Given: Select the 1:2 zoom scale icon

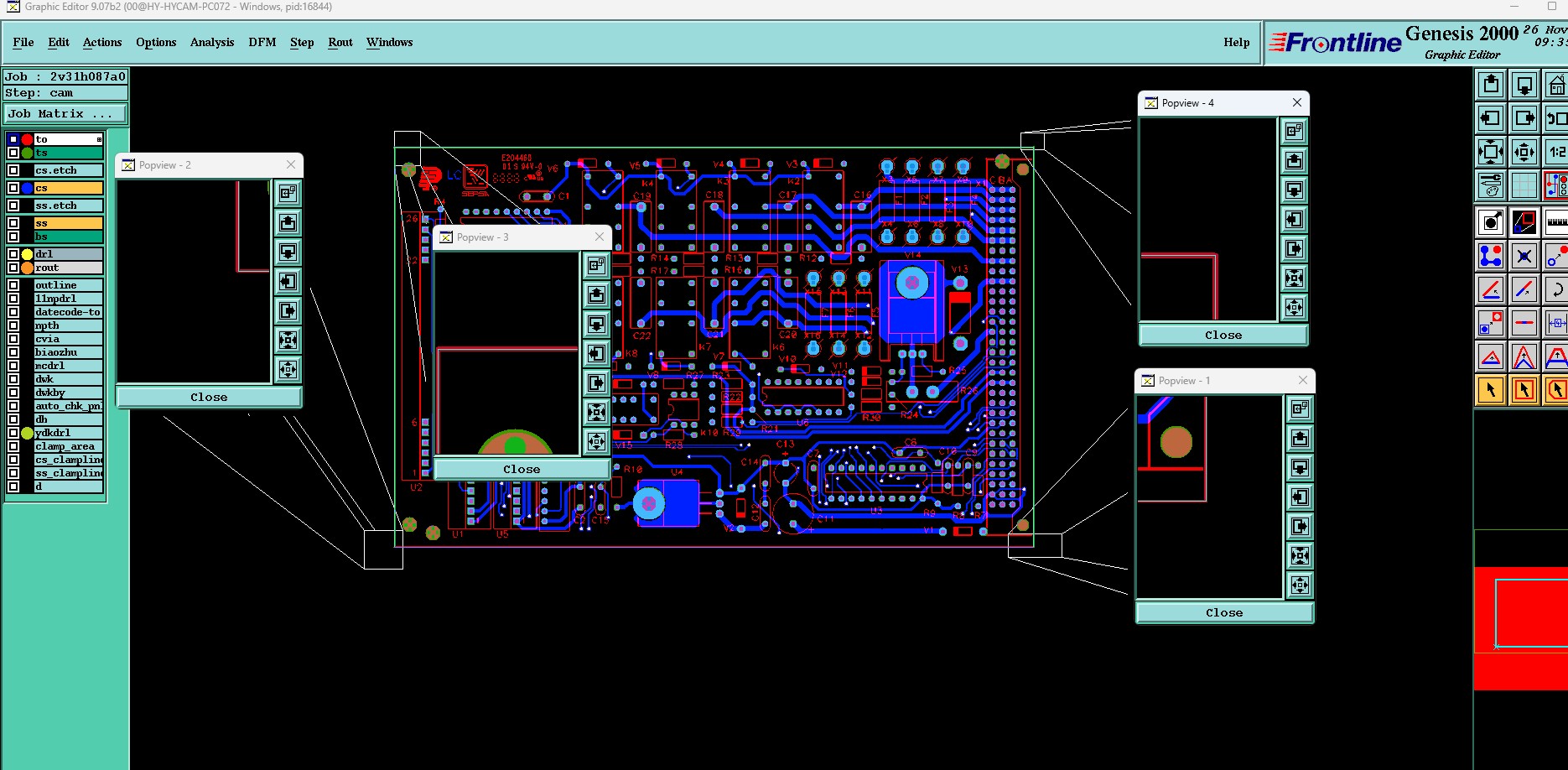Looking at the screenshot, I should point(1556,152).
